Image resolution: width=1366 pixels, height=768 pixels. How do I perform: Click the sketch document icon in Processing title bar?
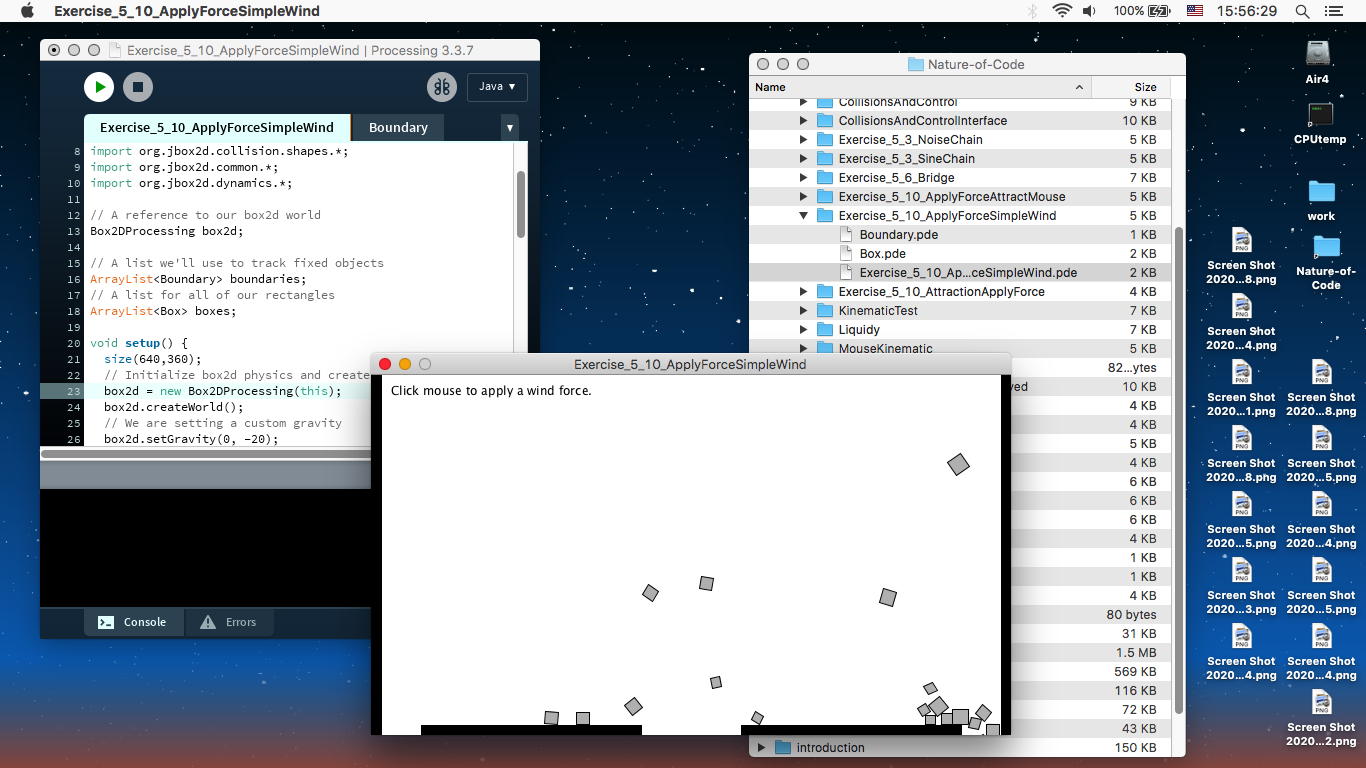click(x=115, y=50)
